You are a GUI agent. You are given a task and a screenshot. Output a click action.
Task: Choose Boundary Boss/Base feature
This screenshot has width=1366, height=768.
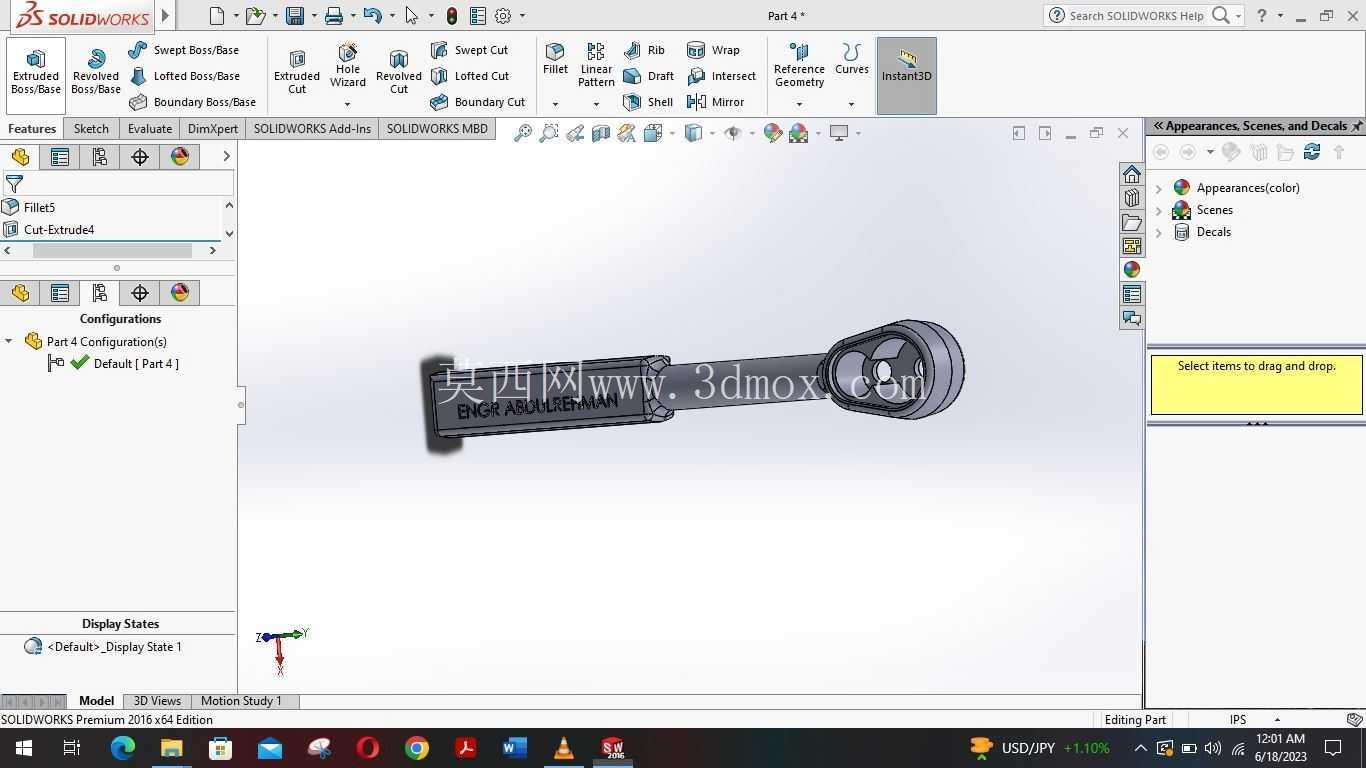pos(192,102)
